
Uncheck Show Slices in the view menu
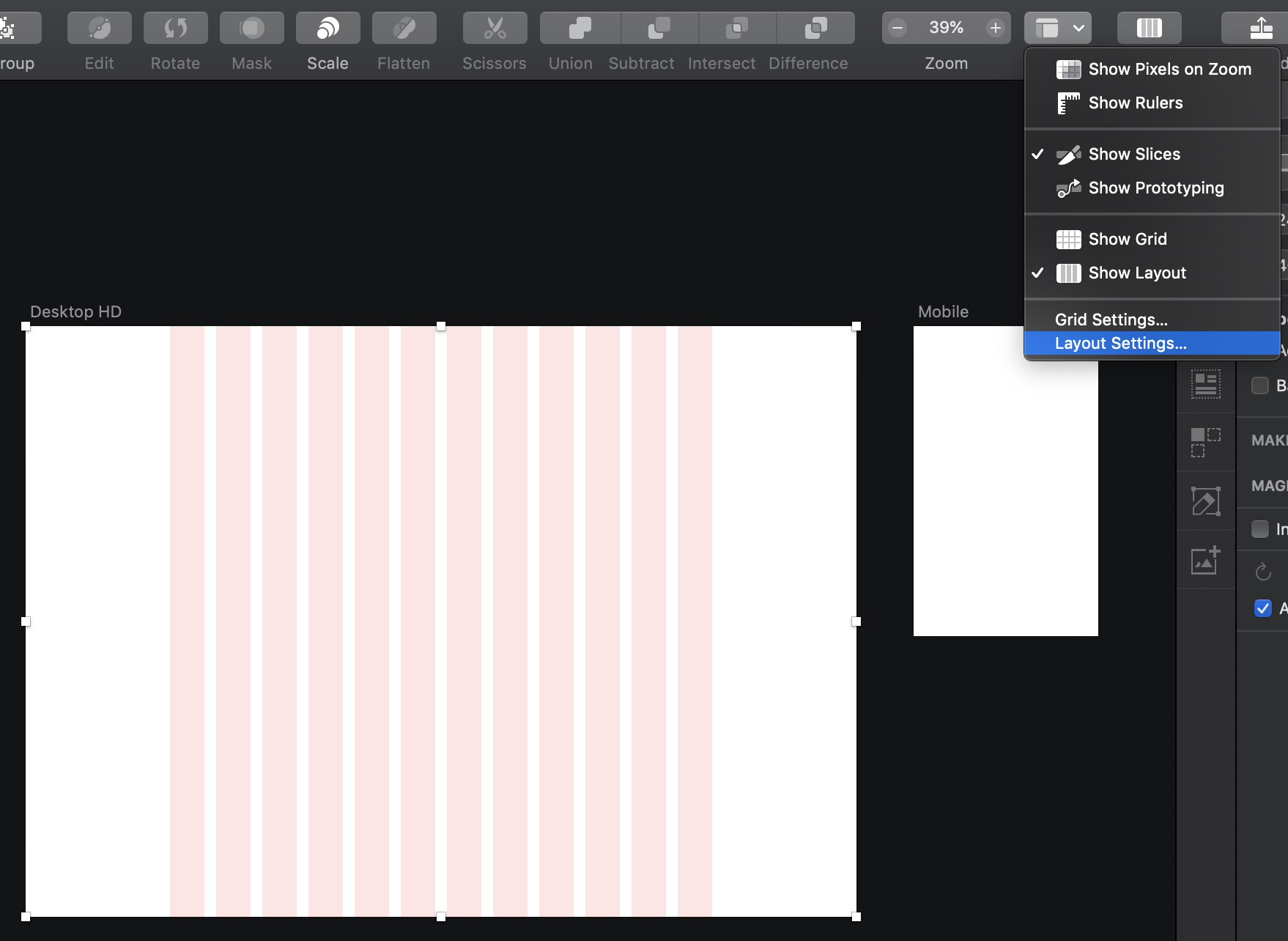[1133, 154]
